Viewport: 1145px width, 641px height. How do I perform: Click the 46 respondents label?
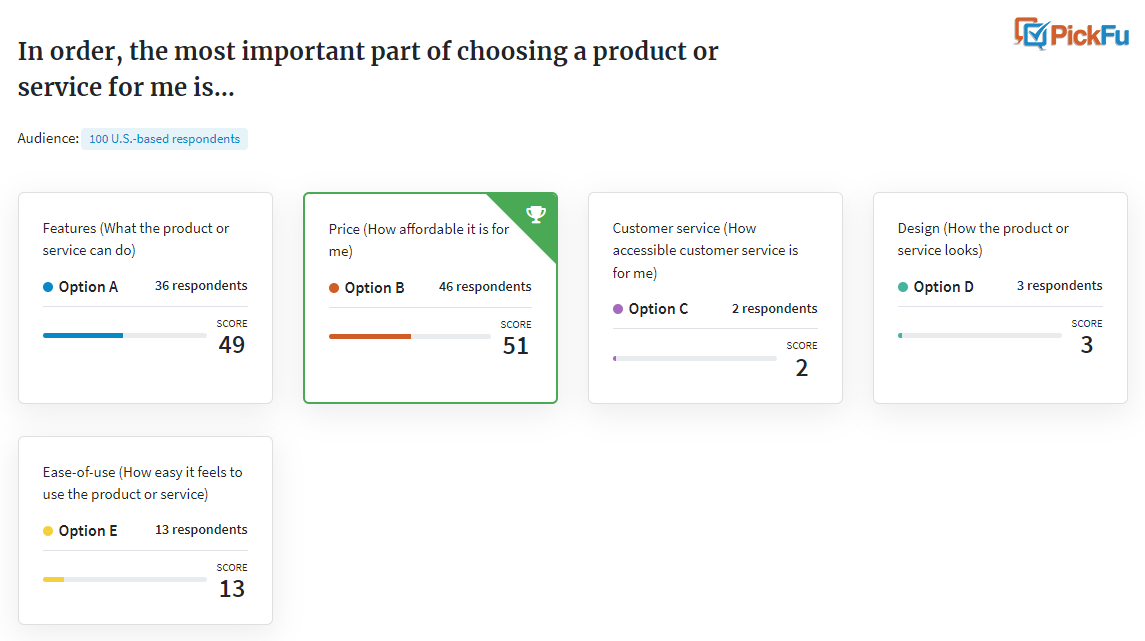click(485, 287)
